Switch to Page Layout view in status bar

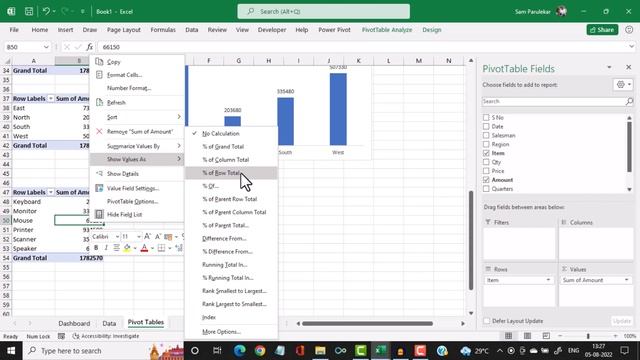tap(527, 336)
